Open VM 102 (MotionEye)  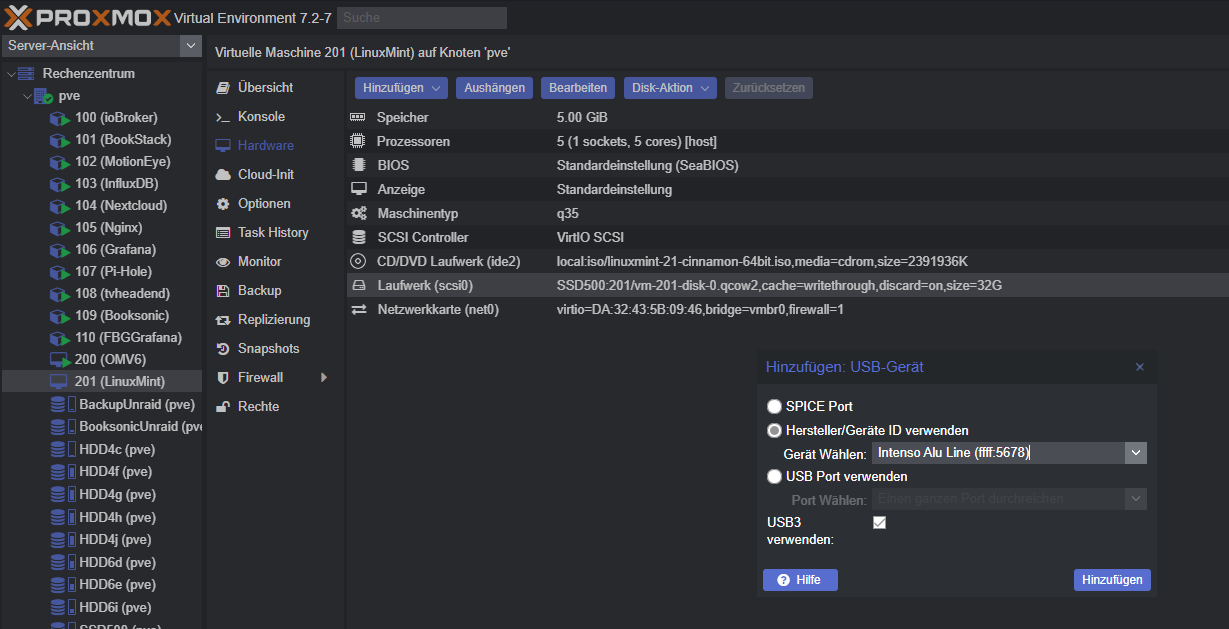click(122, 161)
